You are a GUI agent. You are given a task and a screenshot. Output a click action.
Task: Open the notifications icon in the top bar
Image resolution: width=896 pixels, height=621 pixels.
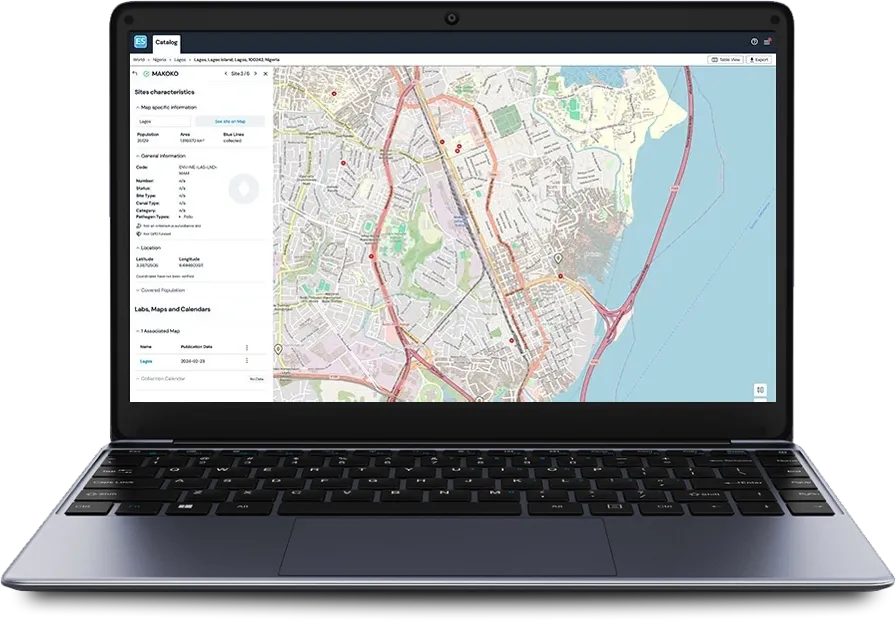point(767,42)
